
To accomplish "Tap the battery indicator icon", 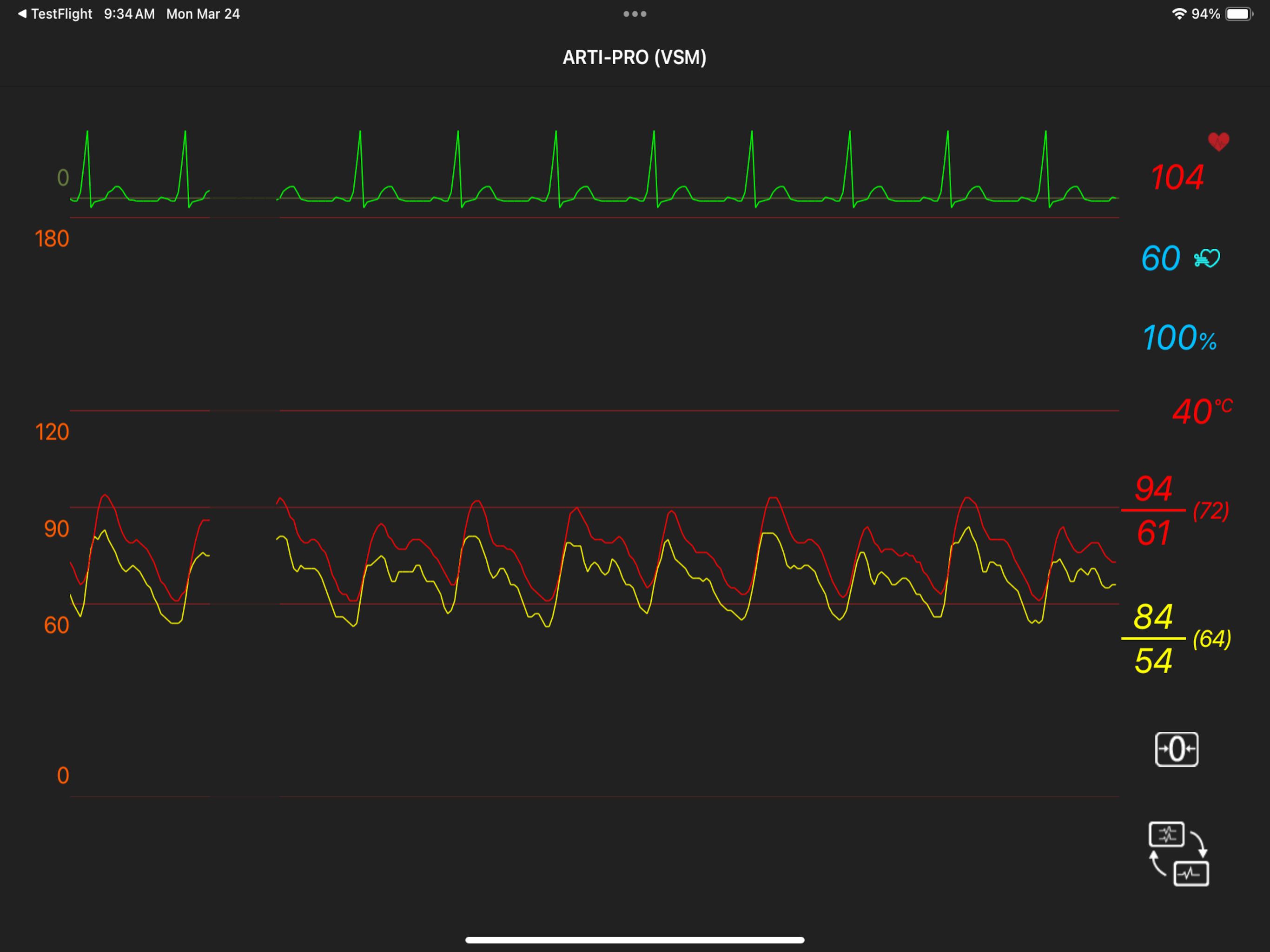I will click(1239, 14).
